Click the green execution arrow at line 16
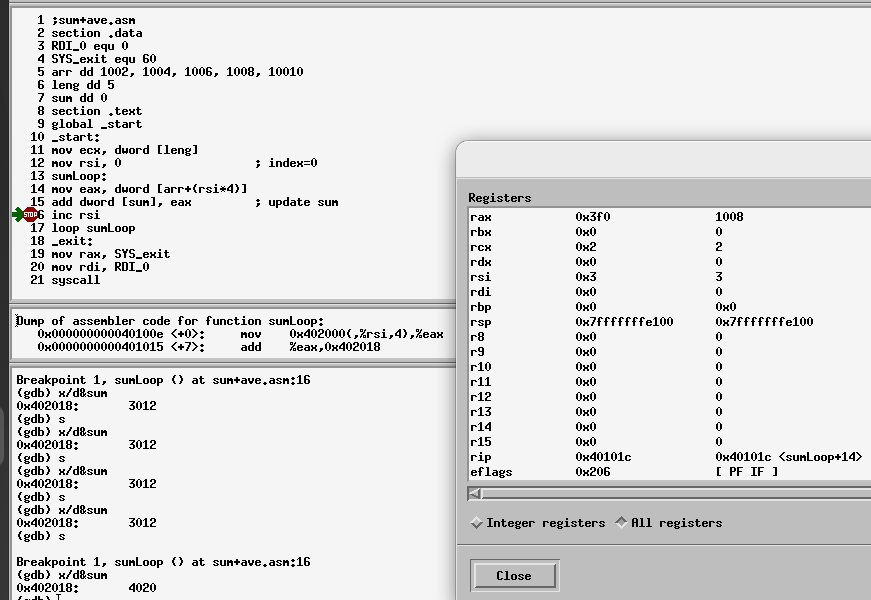This screenshot has height=600, width=871. tap(18, 214)
